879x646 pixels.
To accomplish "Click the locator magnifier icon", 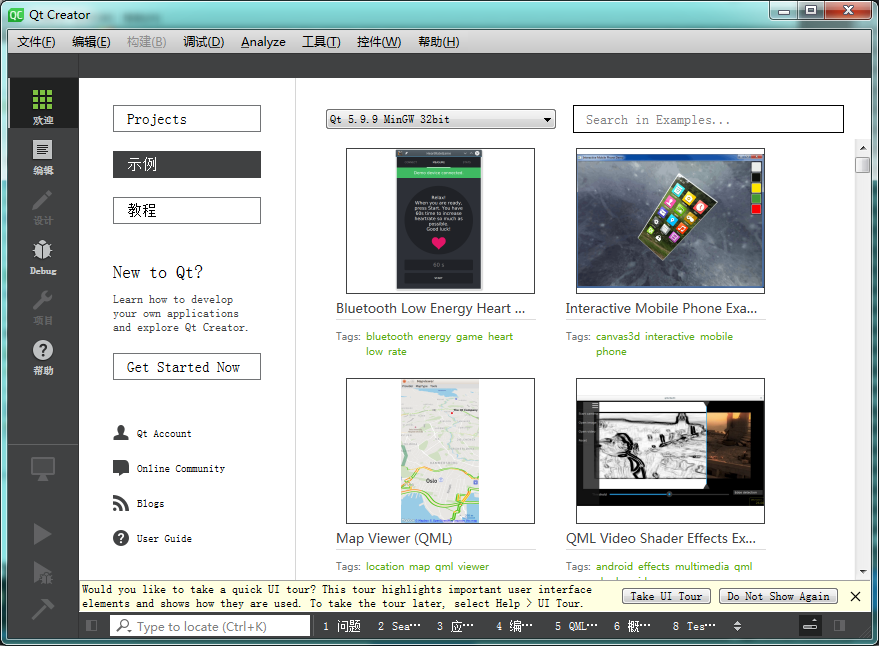I will tap(124, 626).
